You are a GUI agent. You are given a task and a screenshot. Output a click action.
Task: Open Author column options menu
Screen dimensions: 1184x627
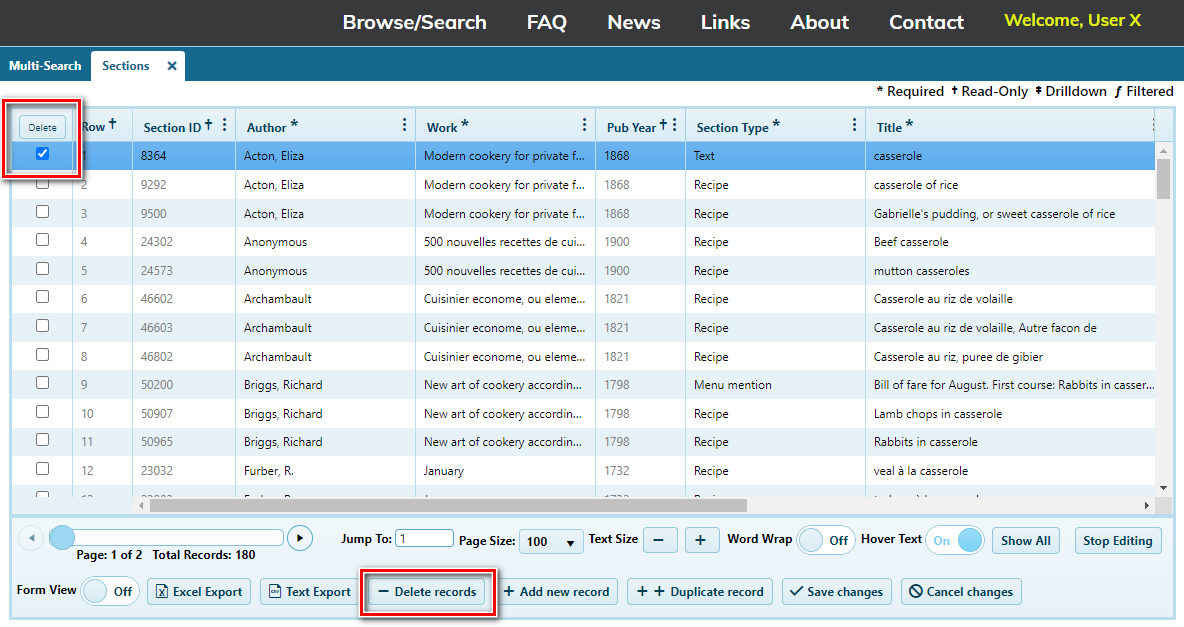[x=404, y=125]
